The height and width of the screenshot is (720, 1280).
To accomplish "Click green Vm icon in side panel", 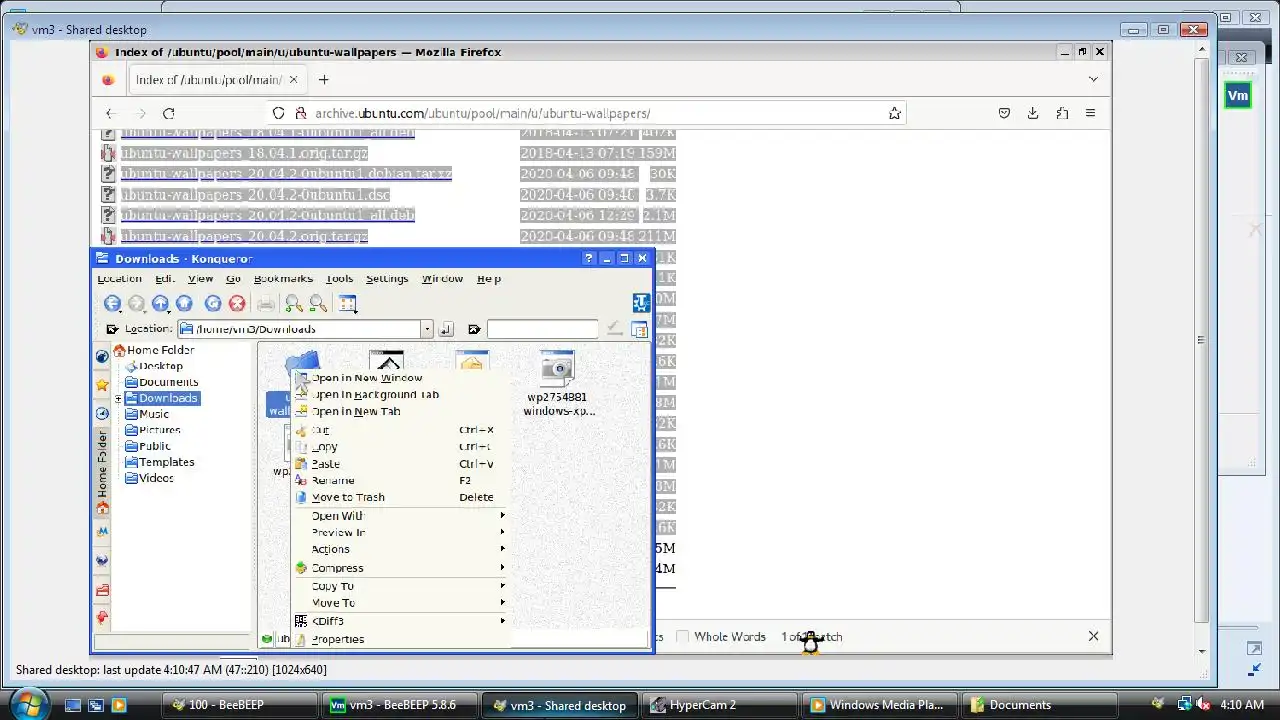I will 1238,95.
